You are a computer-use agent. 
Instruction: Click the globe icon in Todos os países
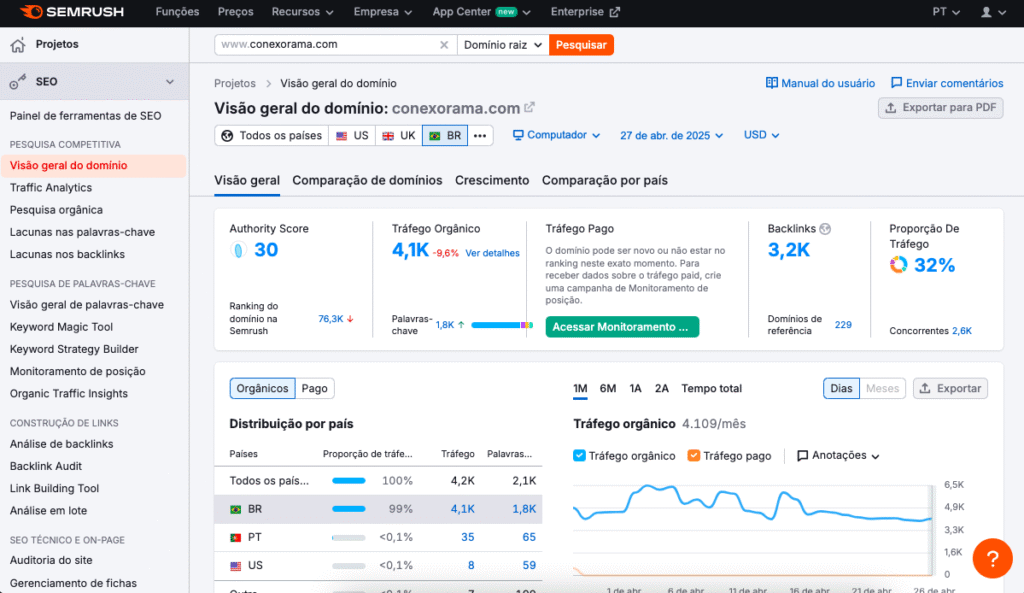coord(227,136)
